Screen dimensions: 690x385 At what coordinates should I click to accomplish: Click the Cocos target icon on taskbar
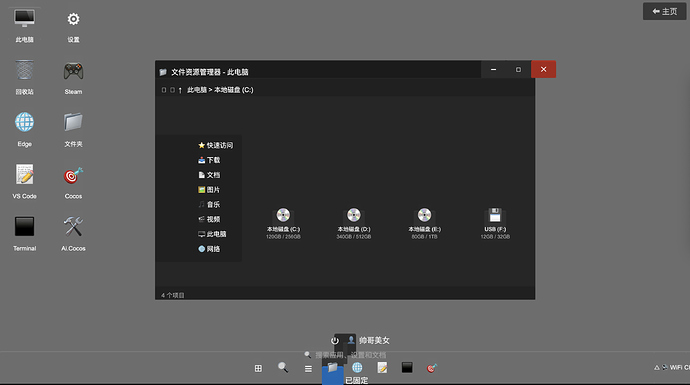[x=432, y=368]
